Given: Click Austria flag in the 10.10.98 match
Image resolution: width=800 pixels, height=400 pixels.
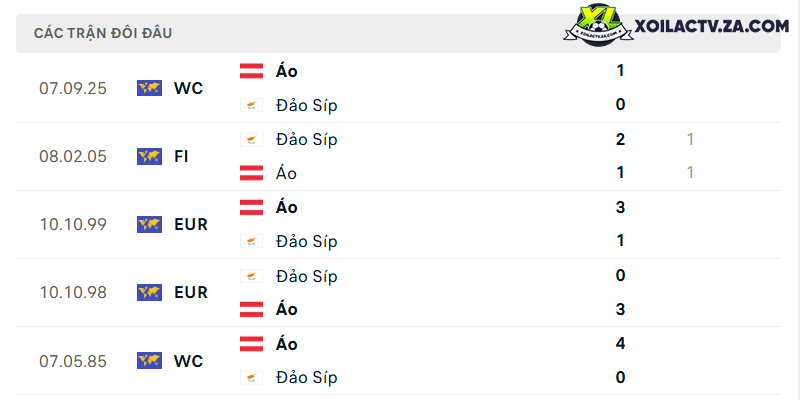Looking at the screenshot, I should click(x=252, y=309).
